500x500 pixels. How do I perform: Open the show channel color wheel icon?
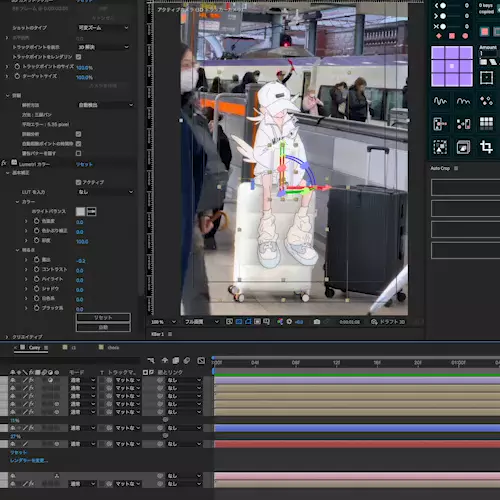[x=280, y=322]
